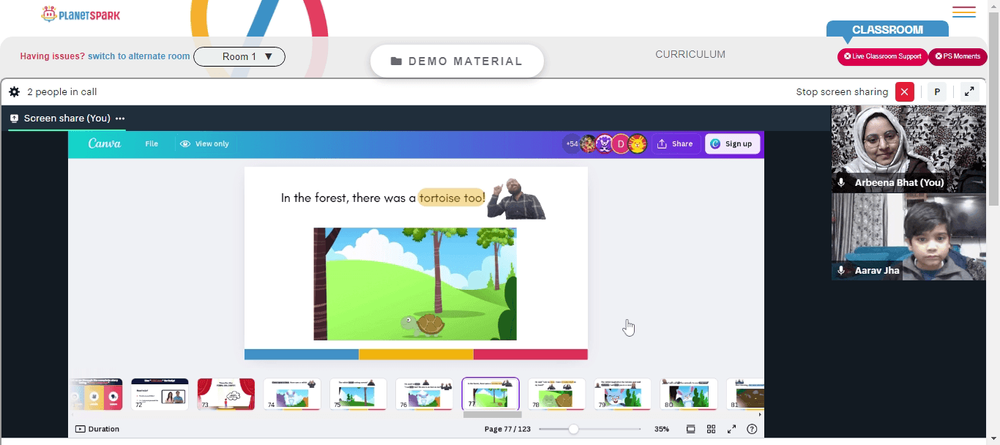The image size is (1000, 445).
Task: Click Canva Share button
Action: (x=675, y=144)
